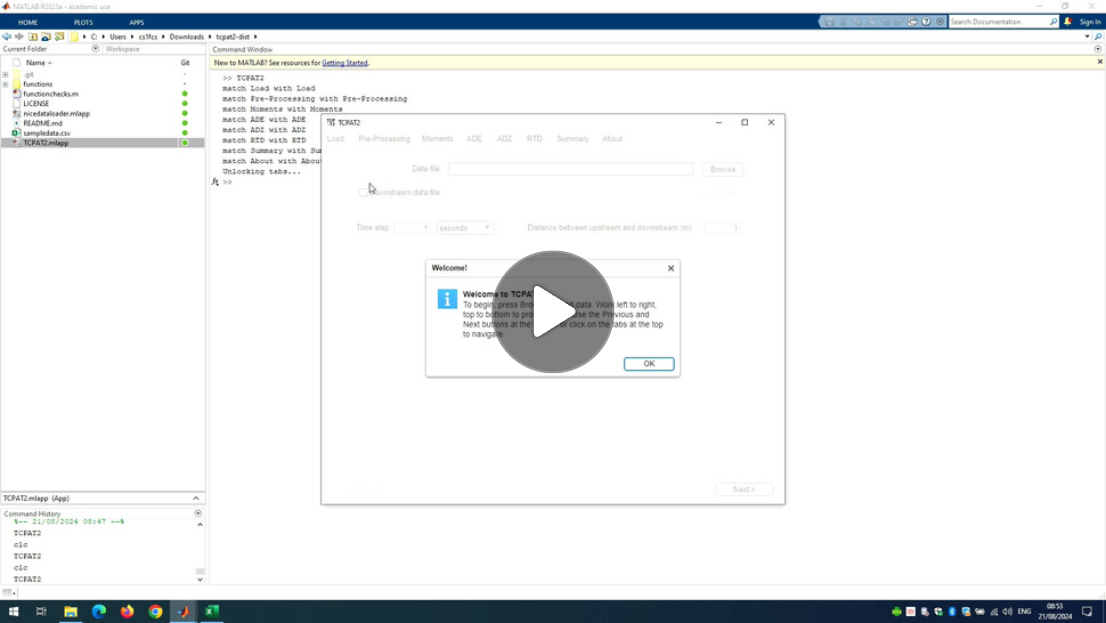This screenshot has width=1106, height=623.
Task: Click Sign In at top right
Action: coord(1090,22)
